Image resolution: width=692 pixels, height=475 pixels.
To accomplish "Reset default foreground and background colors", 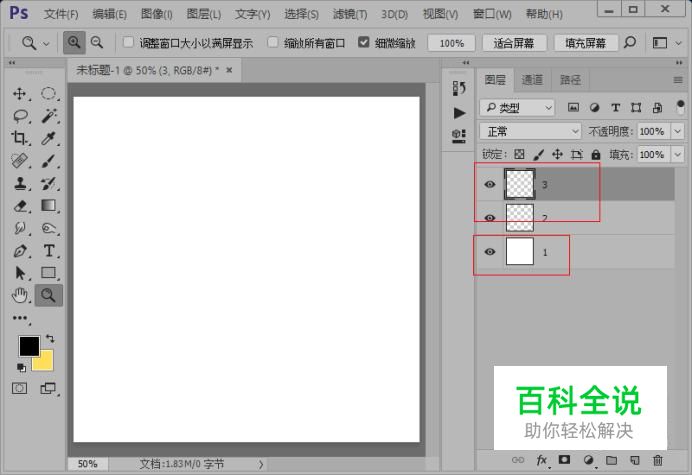I will (x=21, y=367).
